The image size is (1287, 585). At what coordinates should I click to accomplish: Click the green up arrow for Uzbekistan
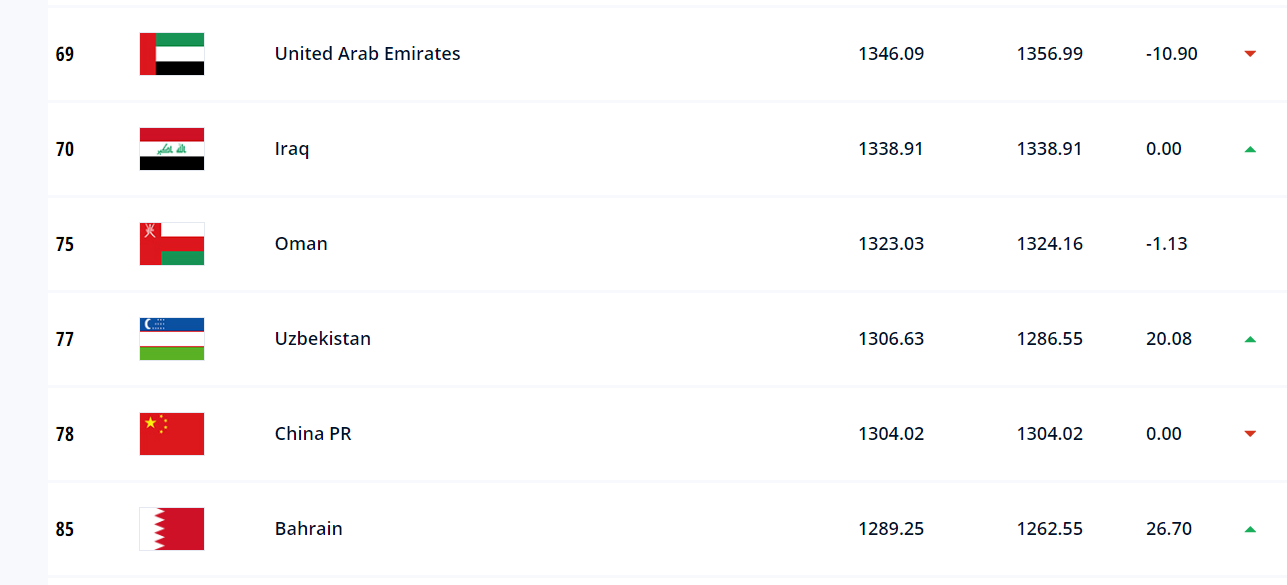1250,339
